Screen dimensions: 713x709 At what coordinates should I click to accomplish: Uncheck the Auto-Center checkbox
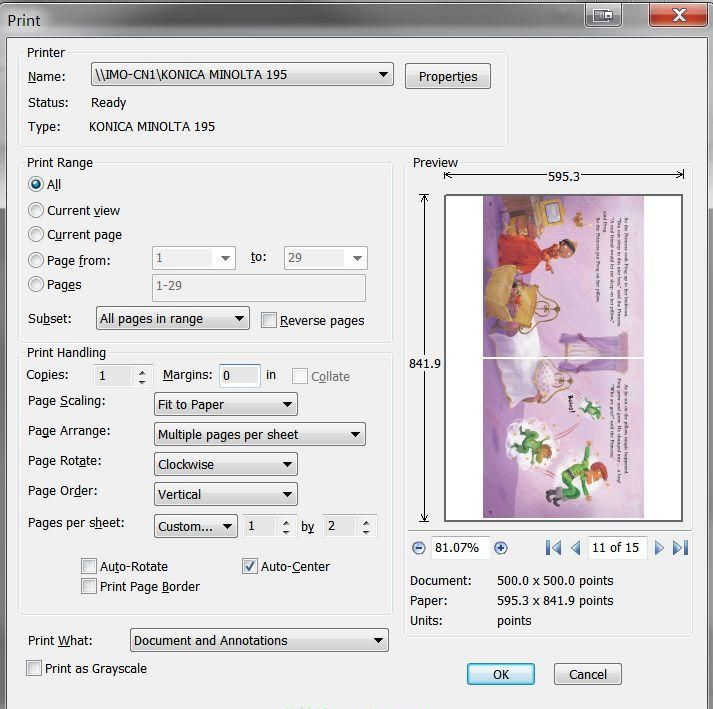click(250, 566)
